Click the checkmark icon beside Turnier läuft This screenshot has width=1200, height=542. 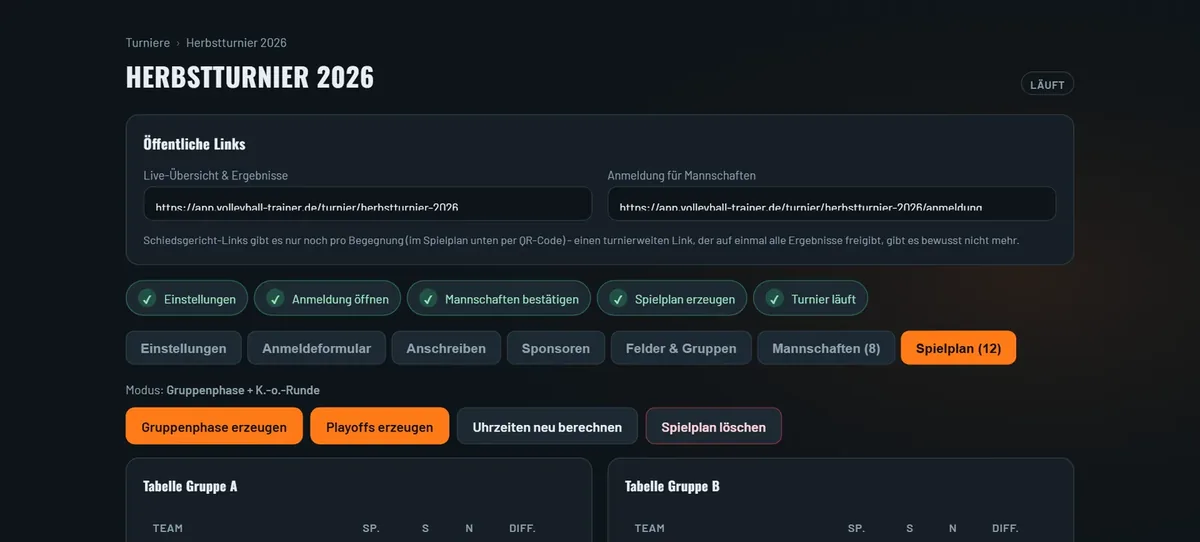773,299
